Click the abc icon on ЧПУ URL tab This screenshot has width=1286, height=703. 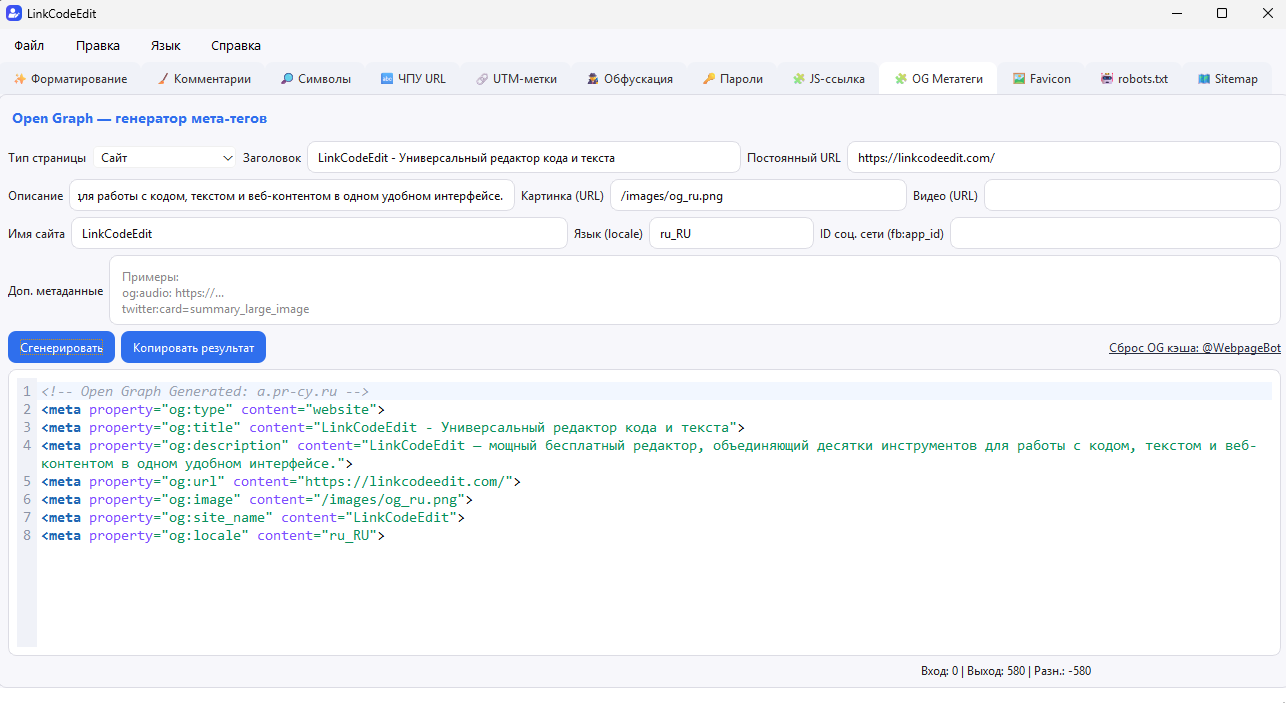tap(387, 79)
